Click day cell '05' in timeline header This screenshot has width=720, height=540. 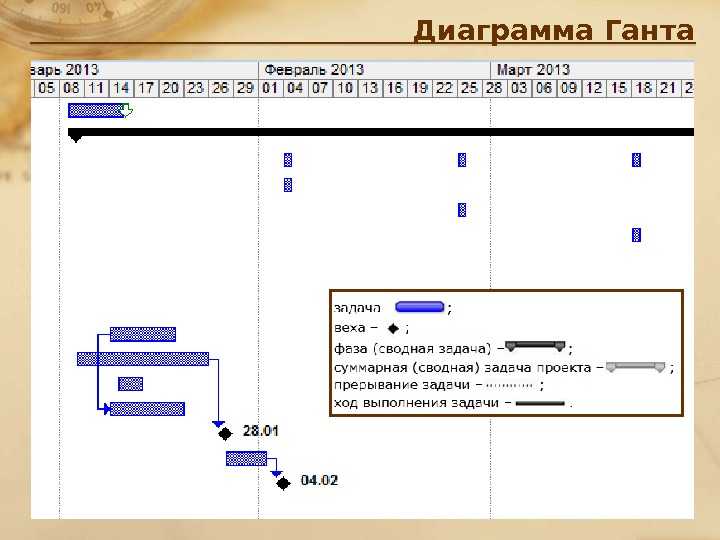(x=46, y=88)
